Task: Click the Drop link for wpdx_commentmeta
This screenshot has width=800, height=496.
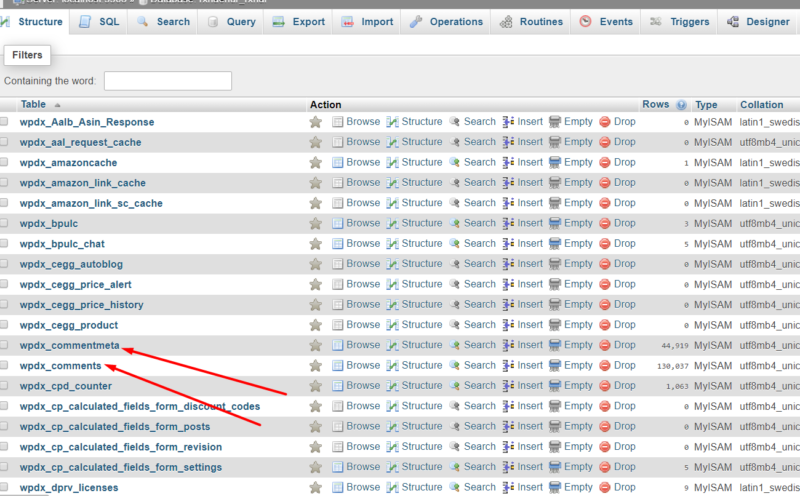Action: tap(624, 345)
